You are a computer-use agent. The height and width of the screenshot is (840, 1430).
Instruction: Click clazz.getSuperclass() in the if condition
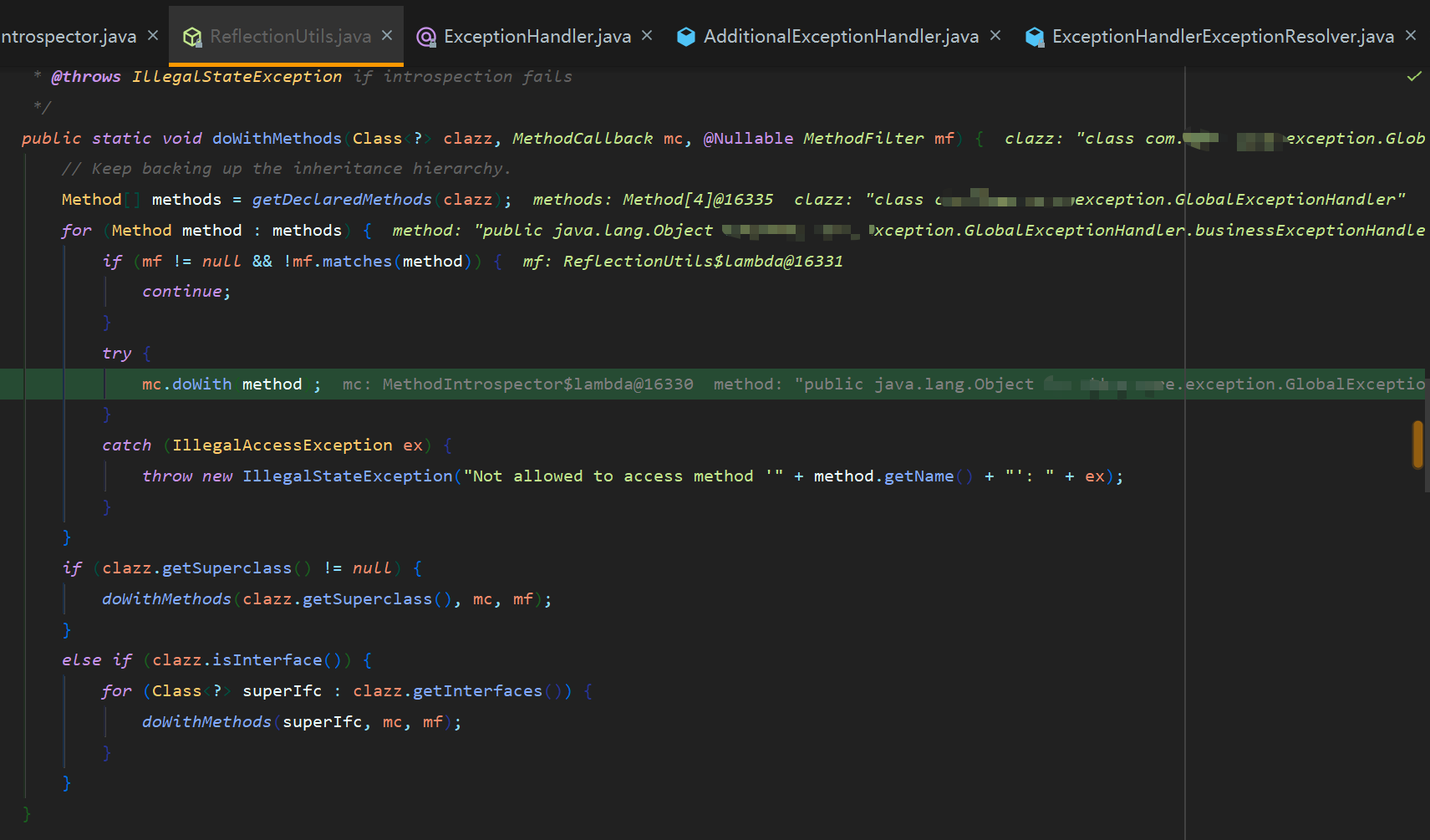[x=206, y=568]
